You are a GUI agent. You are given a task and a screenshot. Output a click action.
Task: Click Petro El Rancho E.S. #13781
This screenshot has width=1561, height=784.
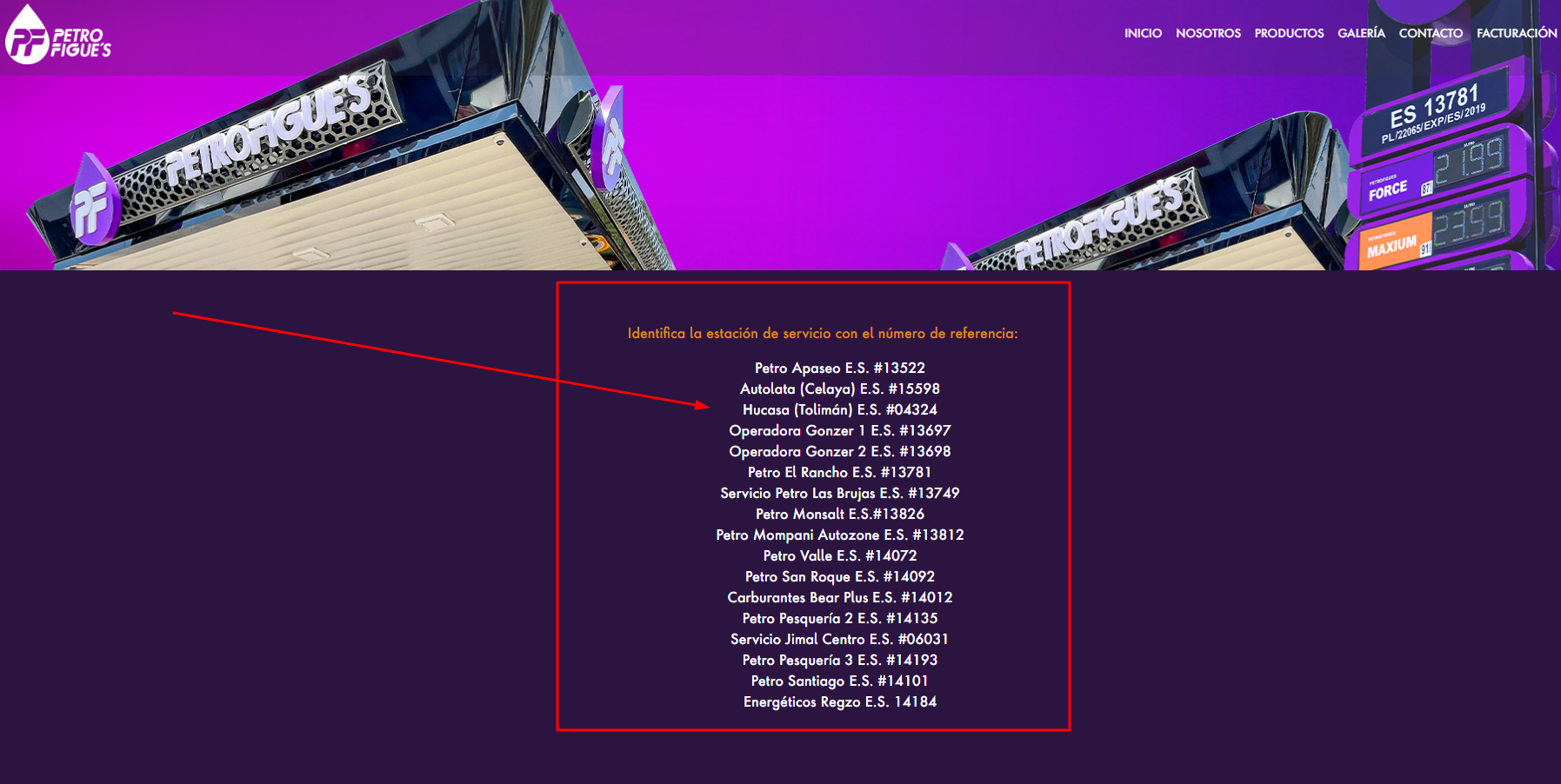839,472
